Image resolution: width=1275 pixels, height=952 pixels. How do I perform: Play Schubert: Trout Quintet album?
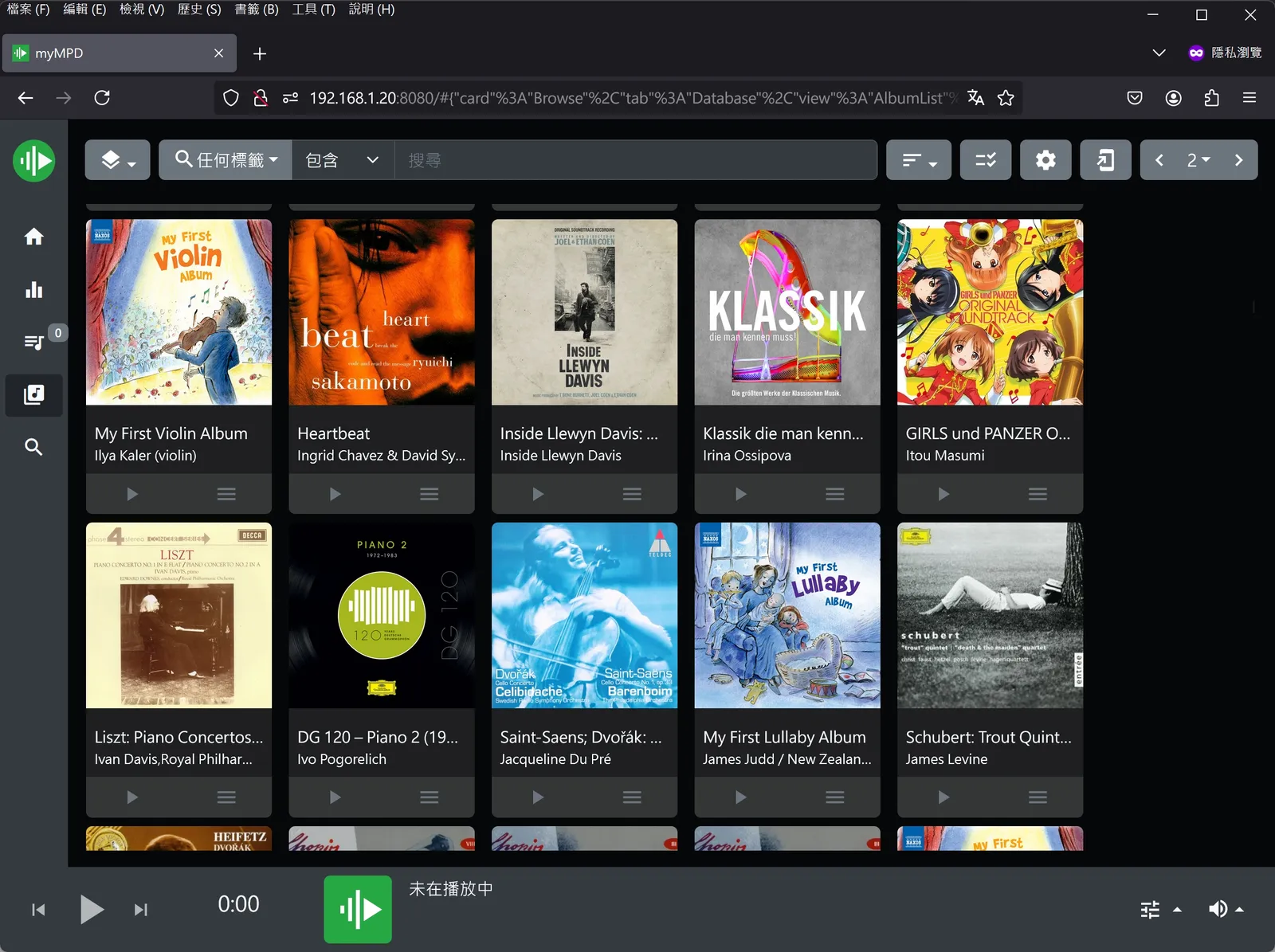[943, 797]
